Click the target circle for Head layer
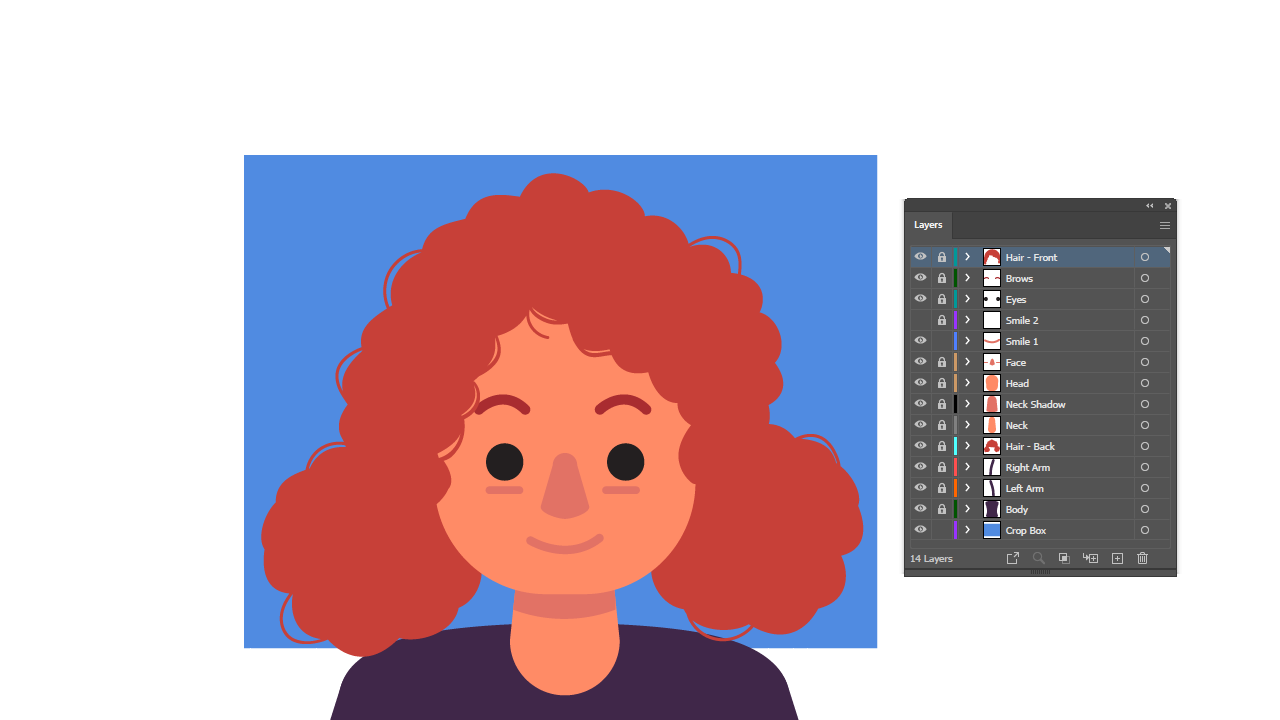Image resolution: width=1280 pixels, height=720 pixels. [1145, 383]
